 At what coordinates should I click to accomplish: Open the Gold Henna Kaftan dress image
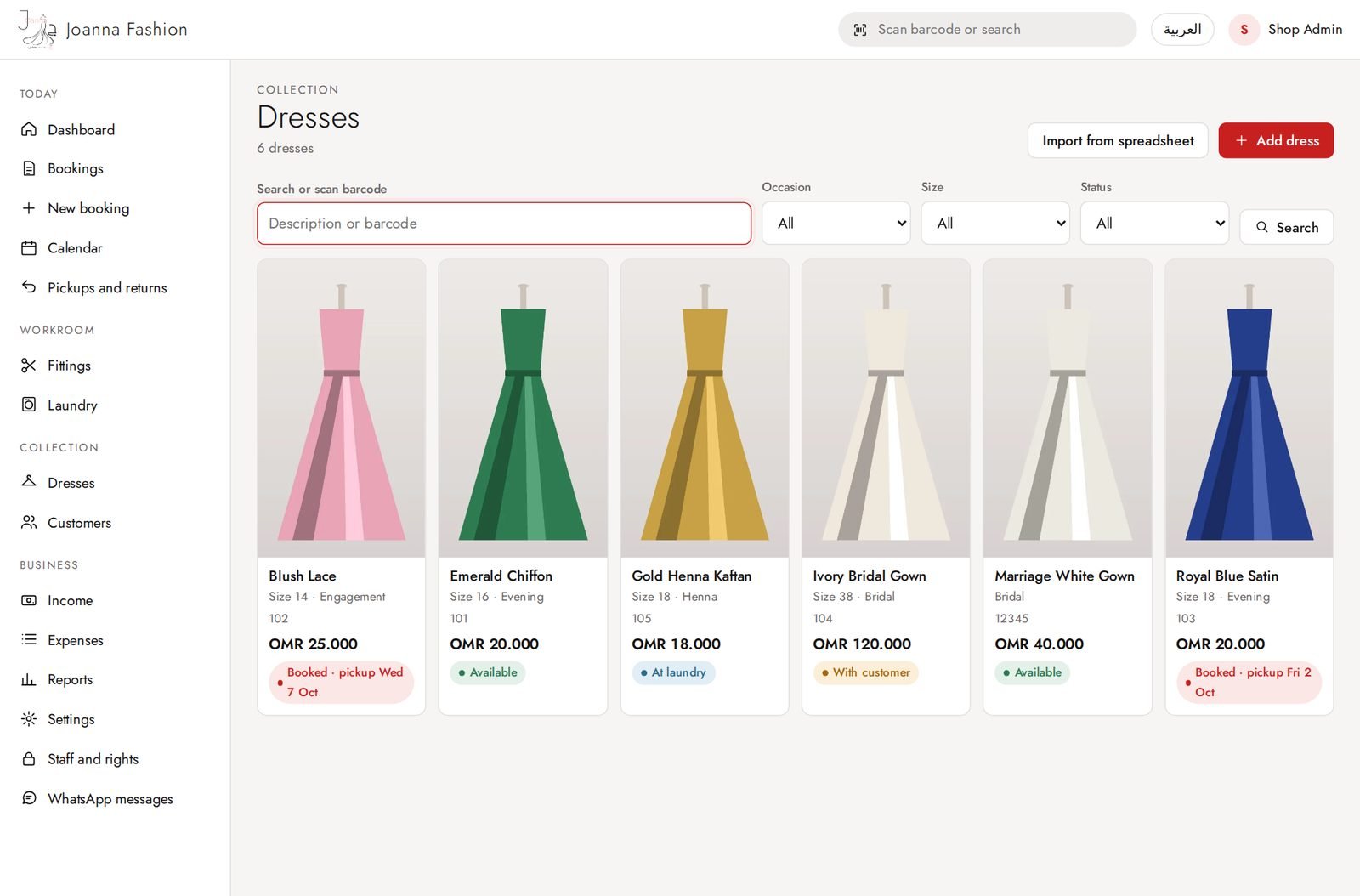[705, 408]
